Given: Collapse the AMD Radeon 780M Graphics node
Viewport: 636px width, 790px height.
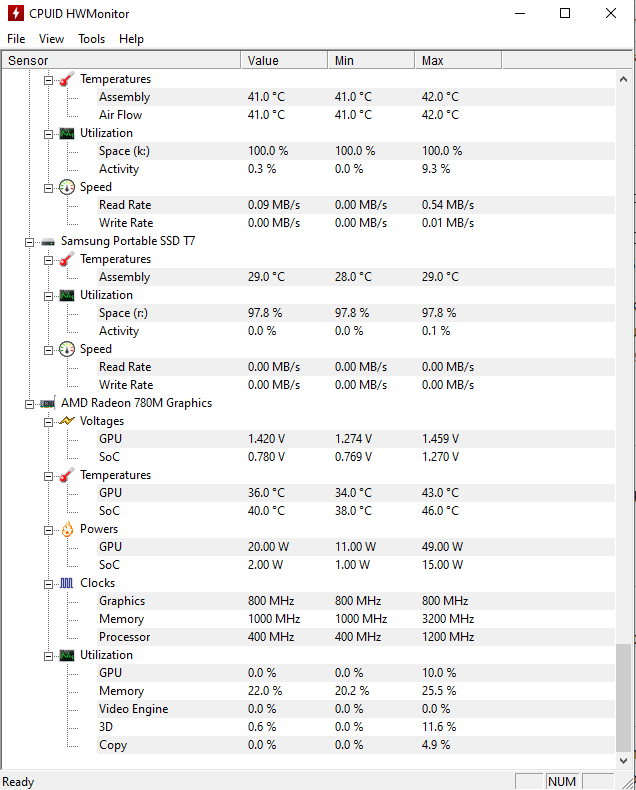Looking at the screenshot, I should pos(29,404).
